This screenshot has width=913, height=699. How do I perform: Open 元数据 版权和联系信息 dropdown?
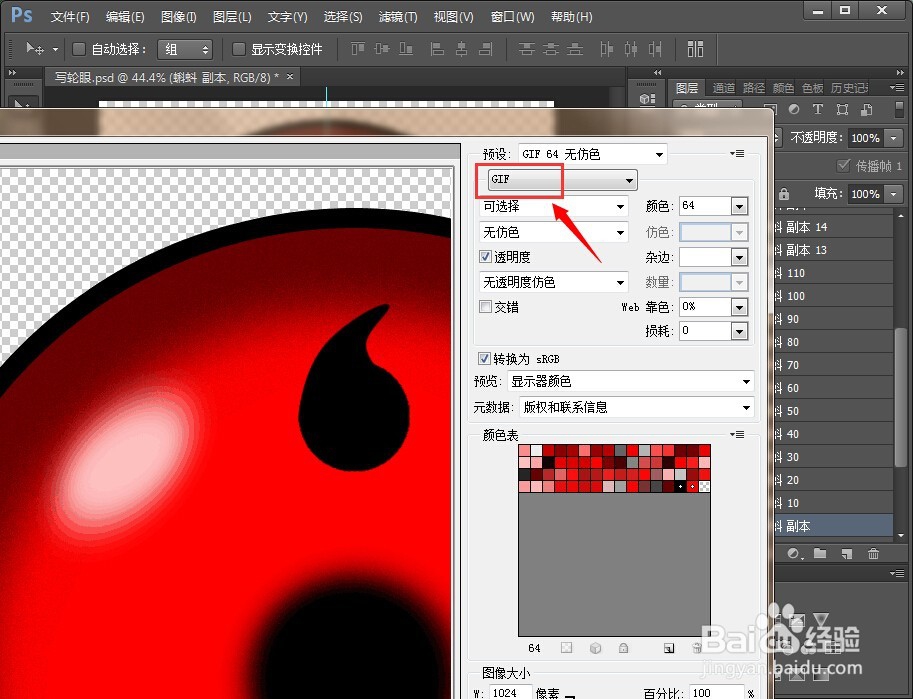[x=636, y=407]
